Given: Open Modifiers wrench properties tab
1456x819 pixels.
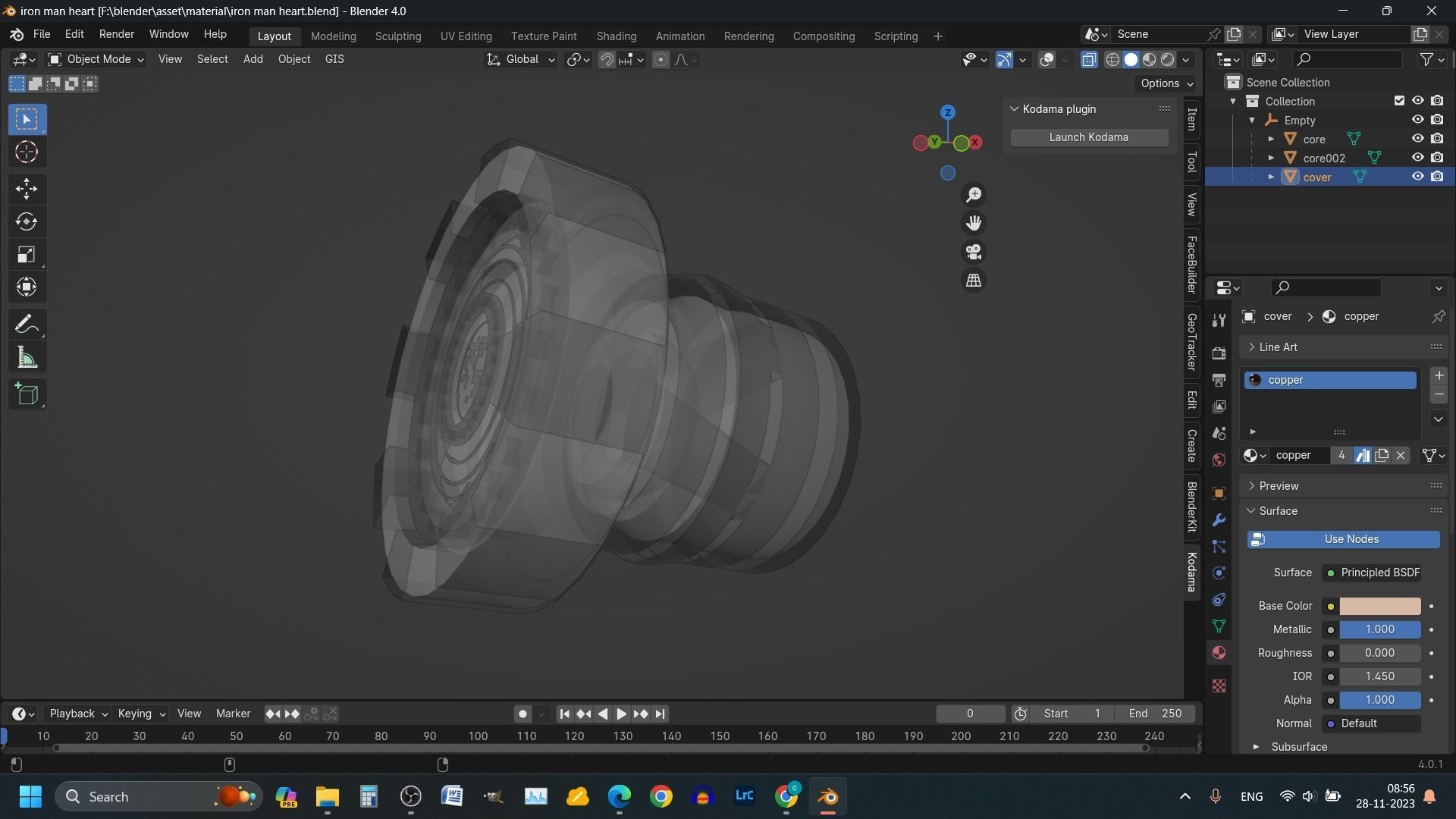Looking at the screenshot, I should coord(1219,520).
